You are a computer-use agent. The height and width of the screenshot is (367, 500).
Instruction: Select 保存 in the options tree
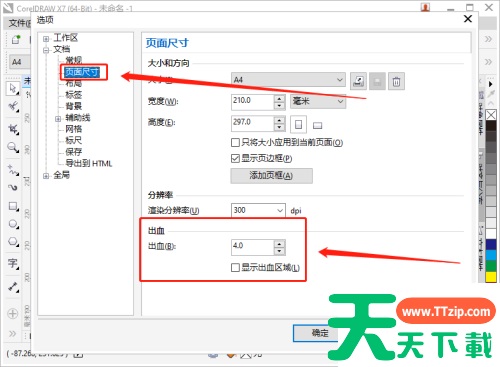coord(73,152)
